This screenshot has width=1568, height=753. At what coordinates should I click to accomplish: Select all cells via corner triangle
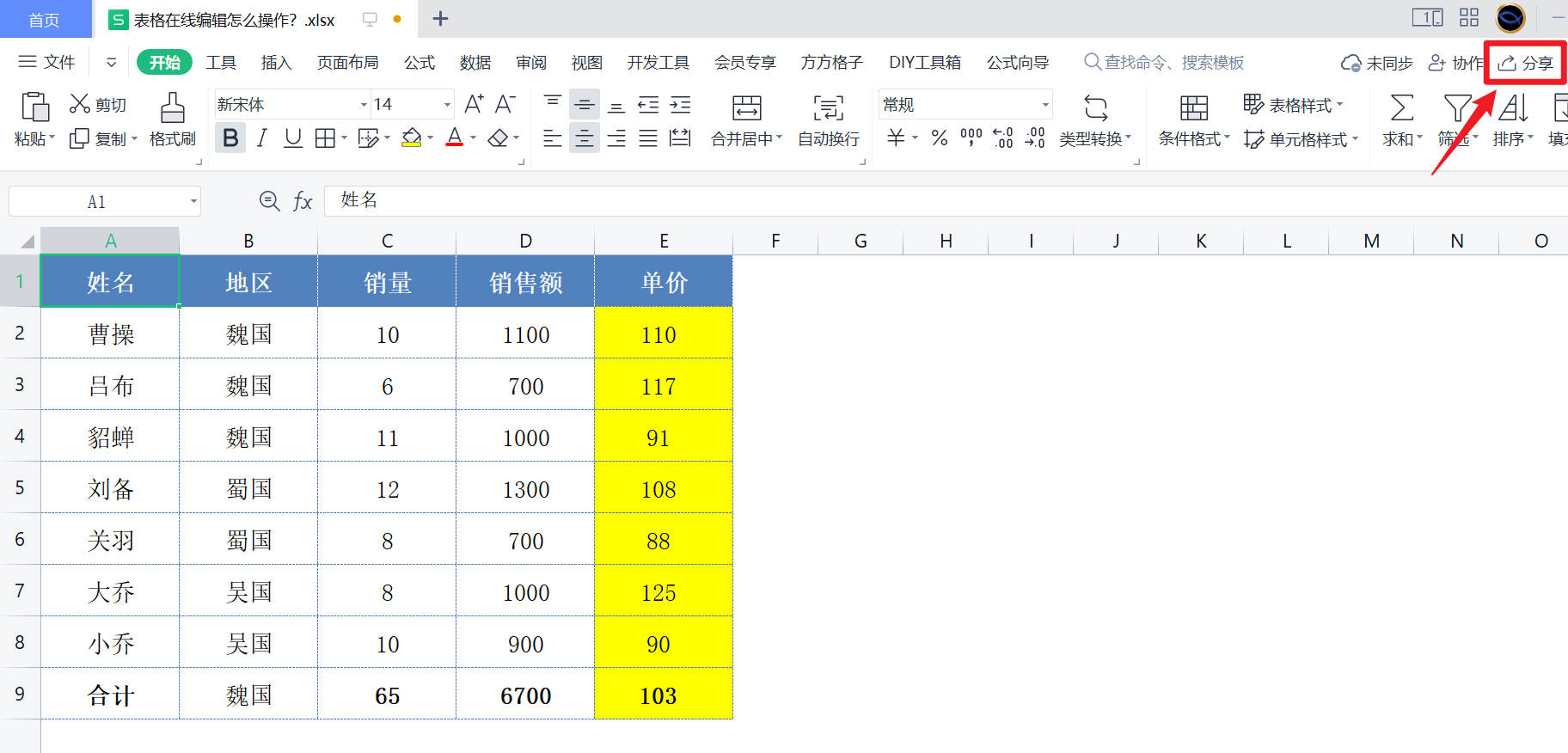tap(27, 242)
